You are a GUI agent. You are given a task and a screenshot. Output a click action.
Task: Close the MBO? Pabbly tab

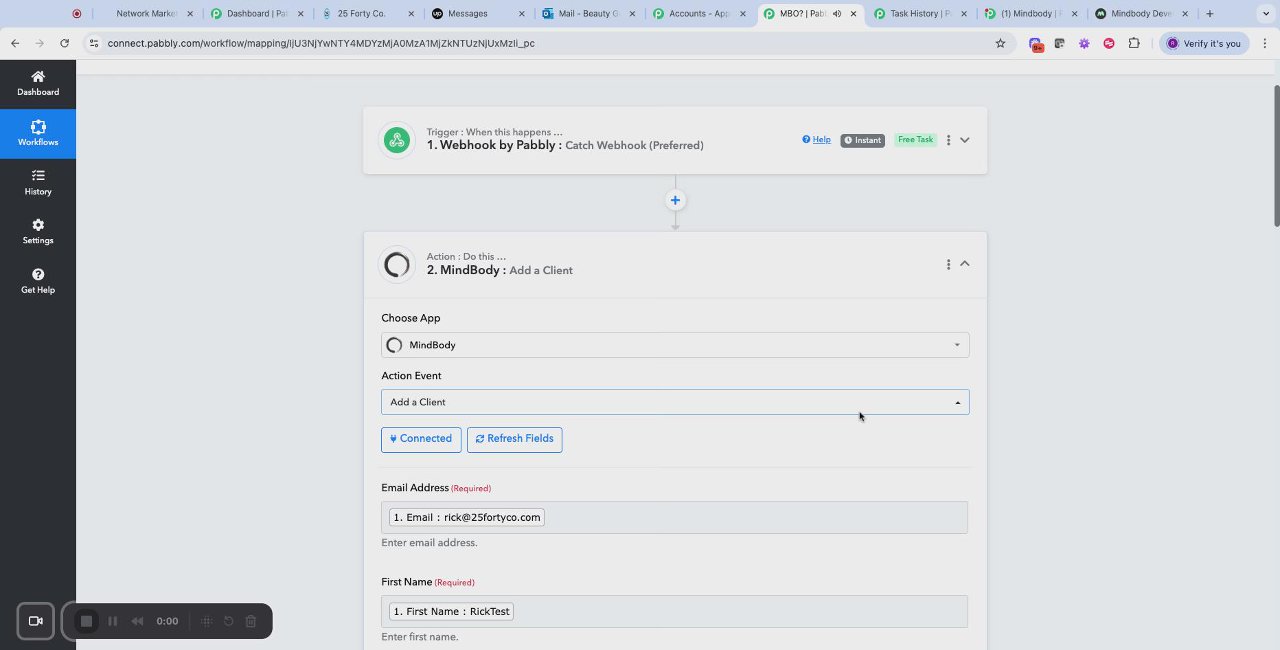click(853, 14)
